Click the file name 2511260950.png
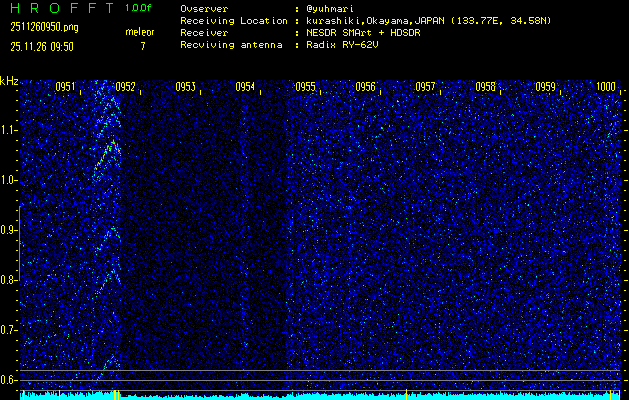 (45, 27)
